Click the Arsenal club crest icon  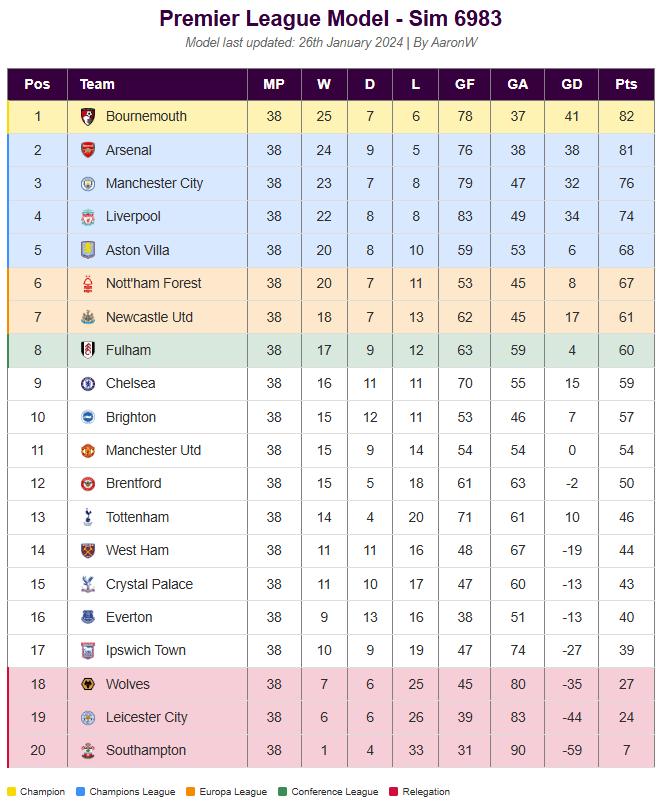click(88, 150)
